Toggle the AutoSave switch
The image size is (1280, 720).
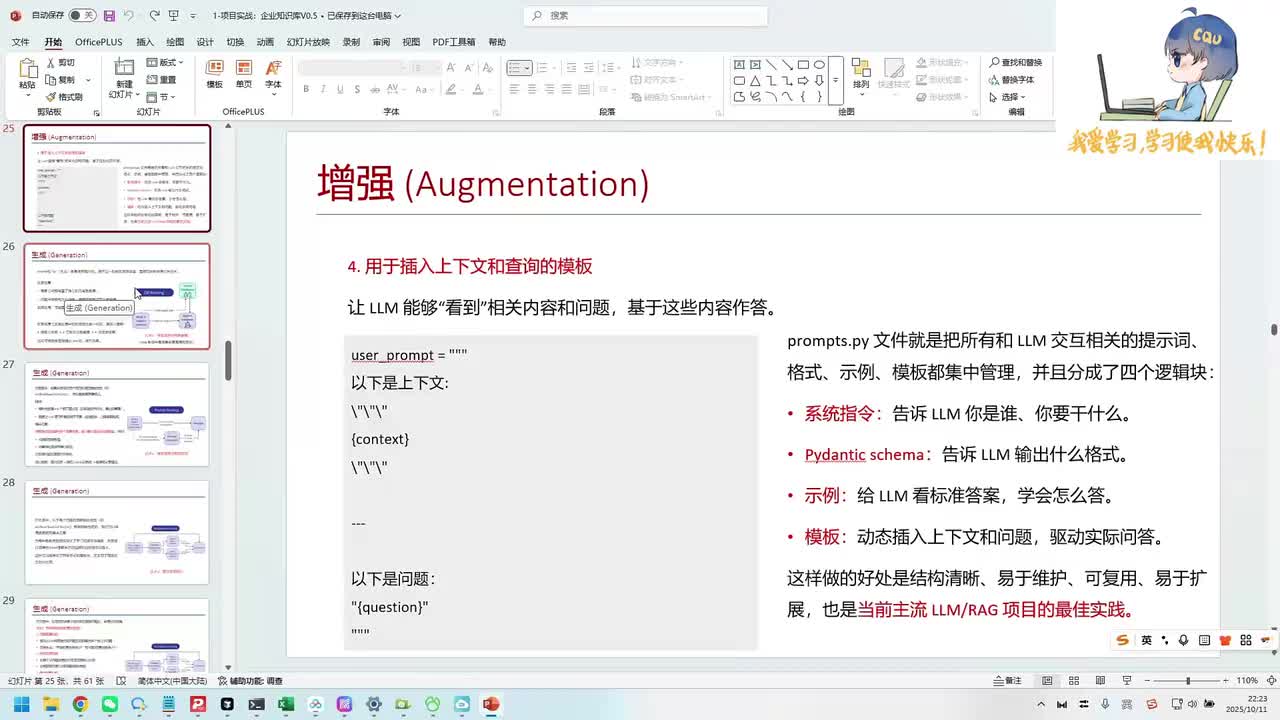(x=82, y=16)
